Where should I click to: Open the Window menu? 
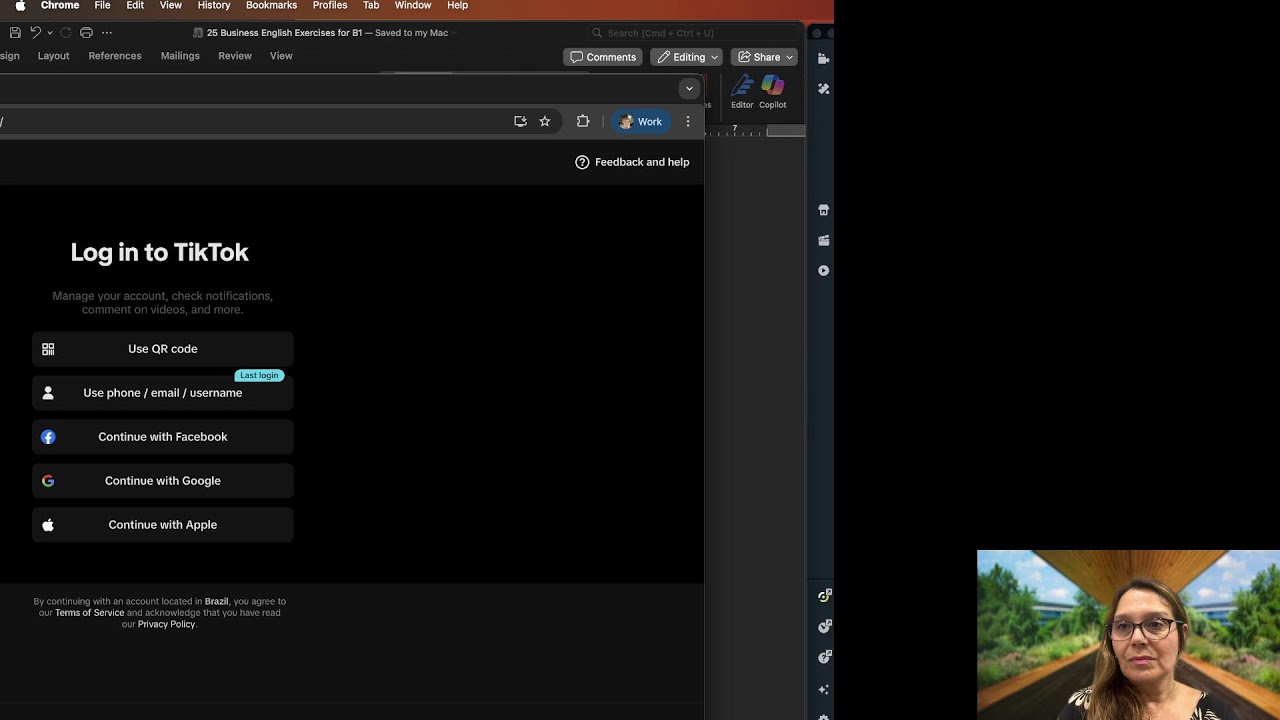click(x=413, y=6)
